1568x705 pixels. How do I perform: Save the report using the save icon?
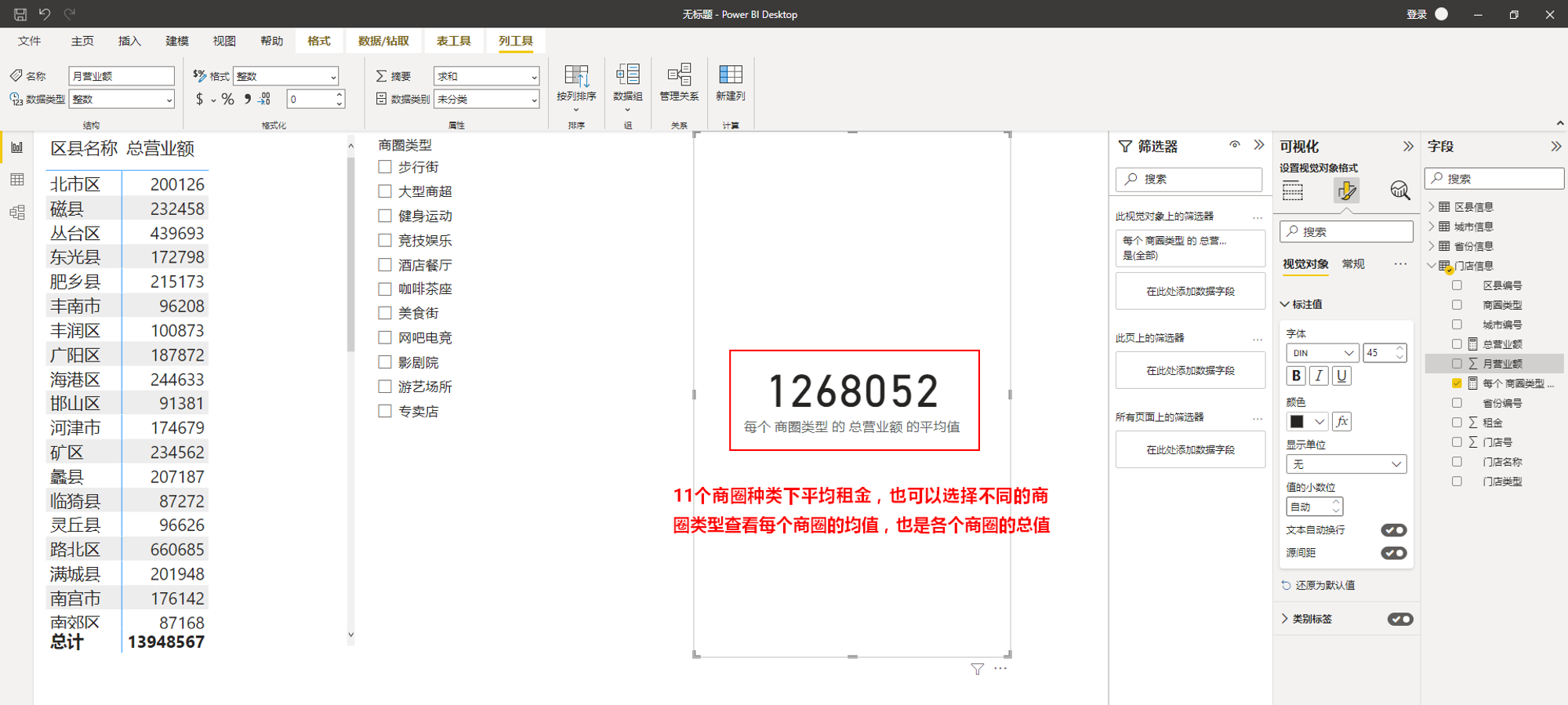coord(20,14)
